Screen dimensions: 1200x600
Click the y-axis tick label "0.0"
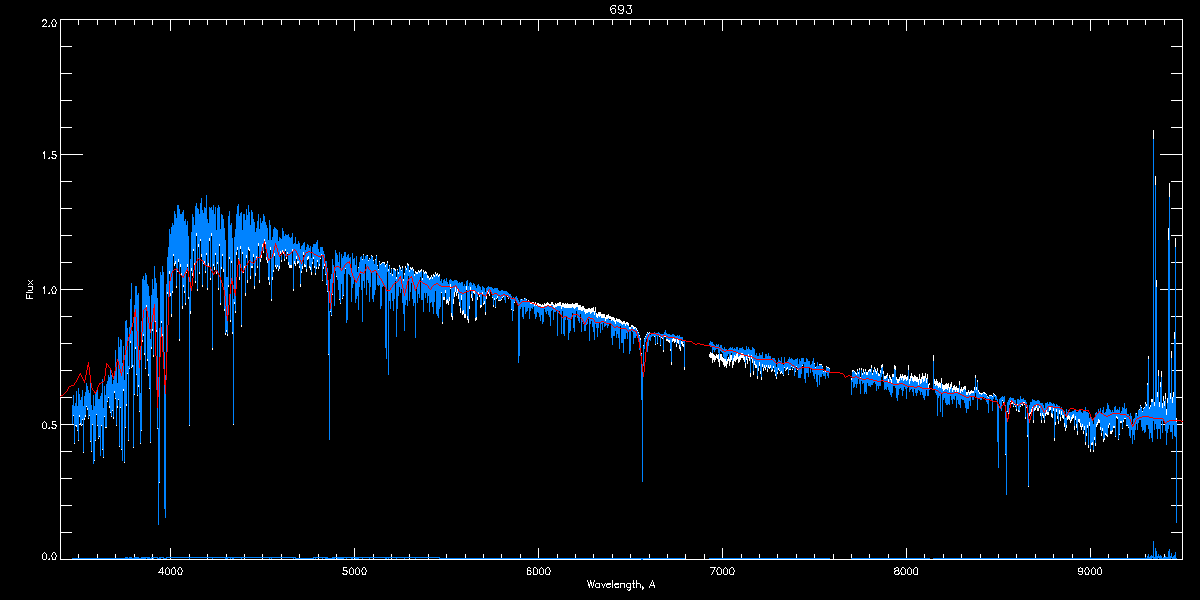tap(47, 556)
